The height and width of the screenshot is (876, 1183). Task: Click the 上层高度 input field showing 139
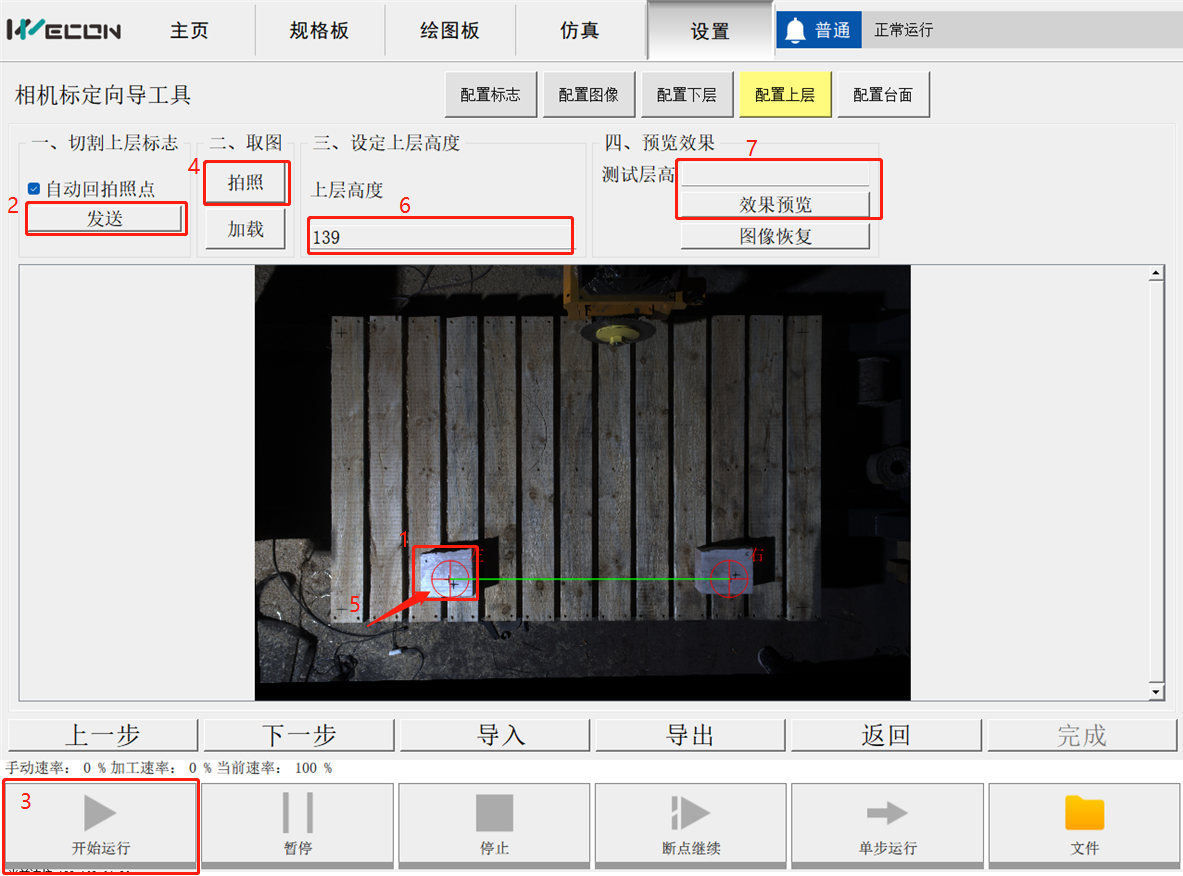point(440,238)
